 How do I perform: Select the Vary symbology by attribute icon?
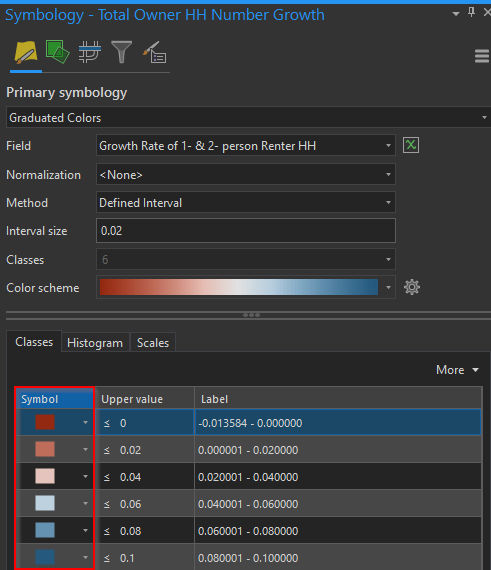(57, 52)
